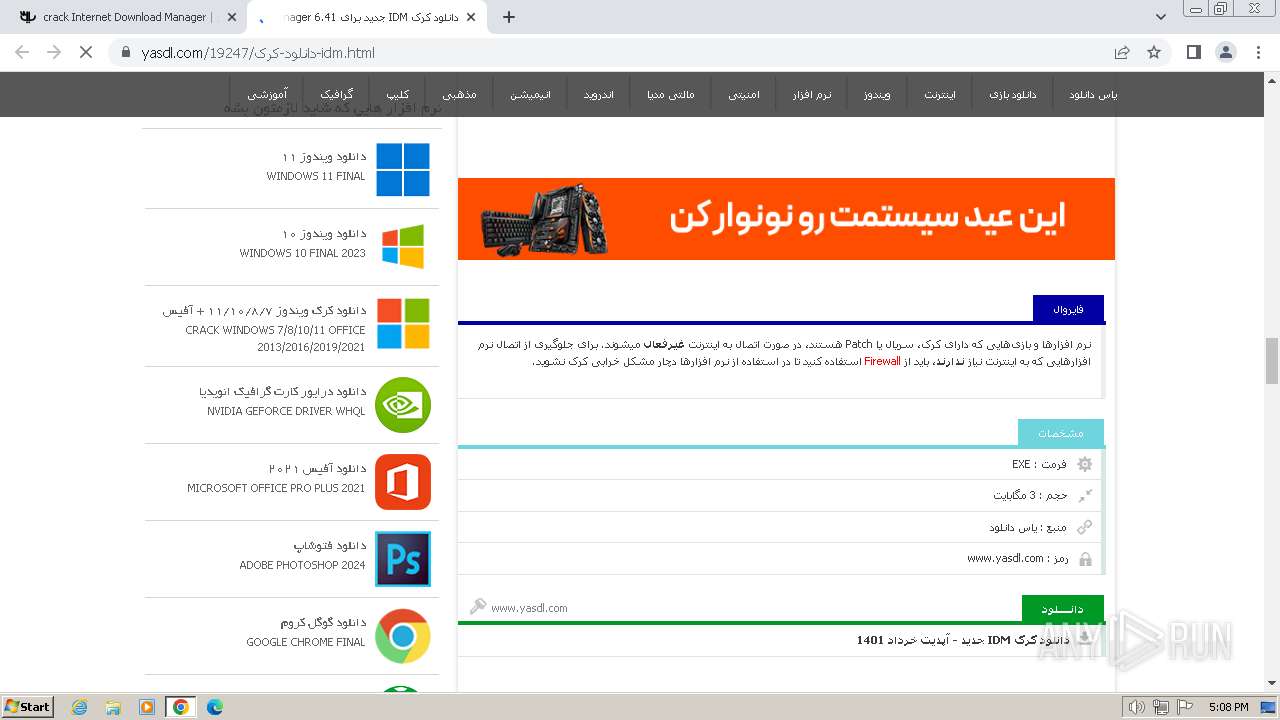
Task: Open the Windows 10 logo thumbnail
Action: click(403, 246)
